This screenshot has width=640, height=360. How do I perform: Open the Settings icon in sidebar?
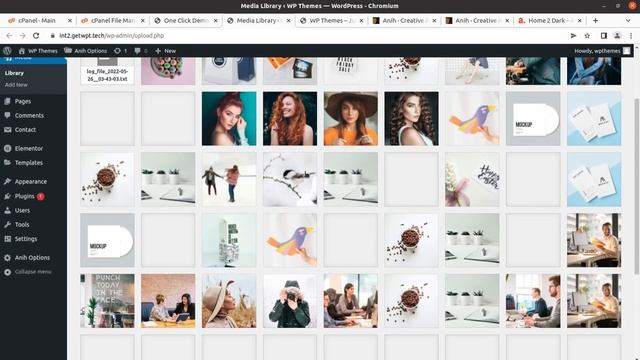coord(7,238)
